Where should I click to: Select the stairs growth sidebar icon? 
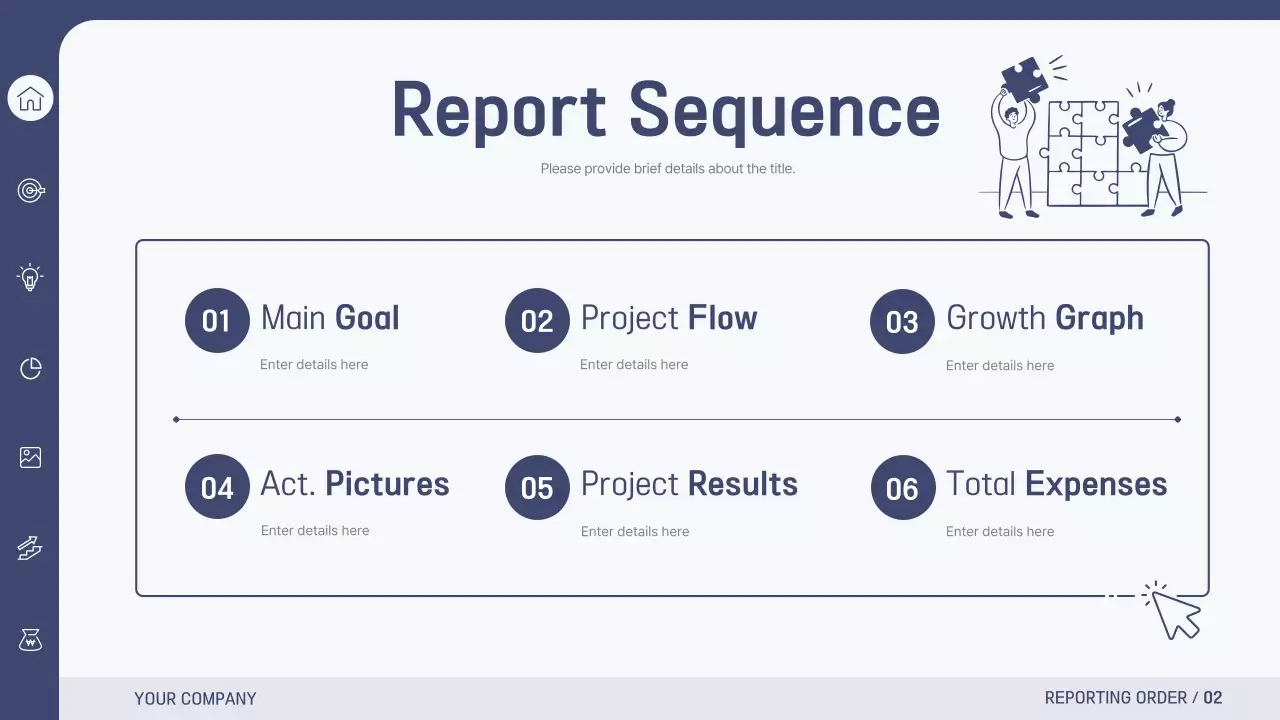point(30,547)
